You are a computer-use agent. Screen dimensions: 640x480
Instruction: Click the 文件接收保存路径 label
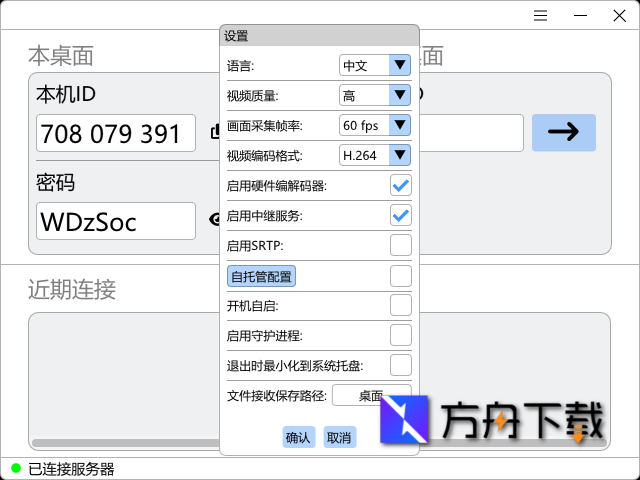277,396
